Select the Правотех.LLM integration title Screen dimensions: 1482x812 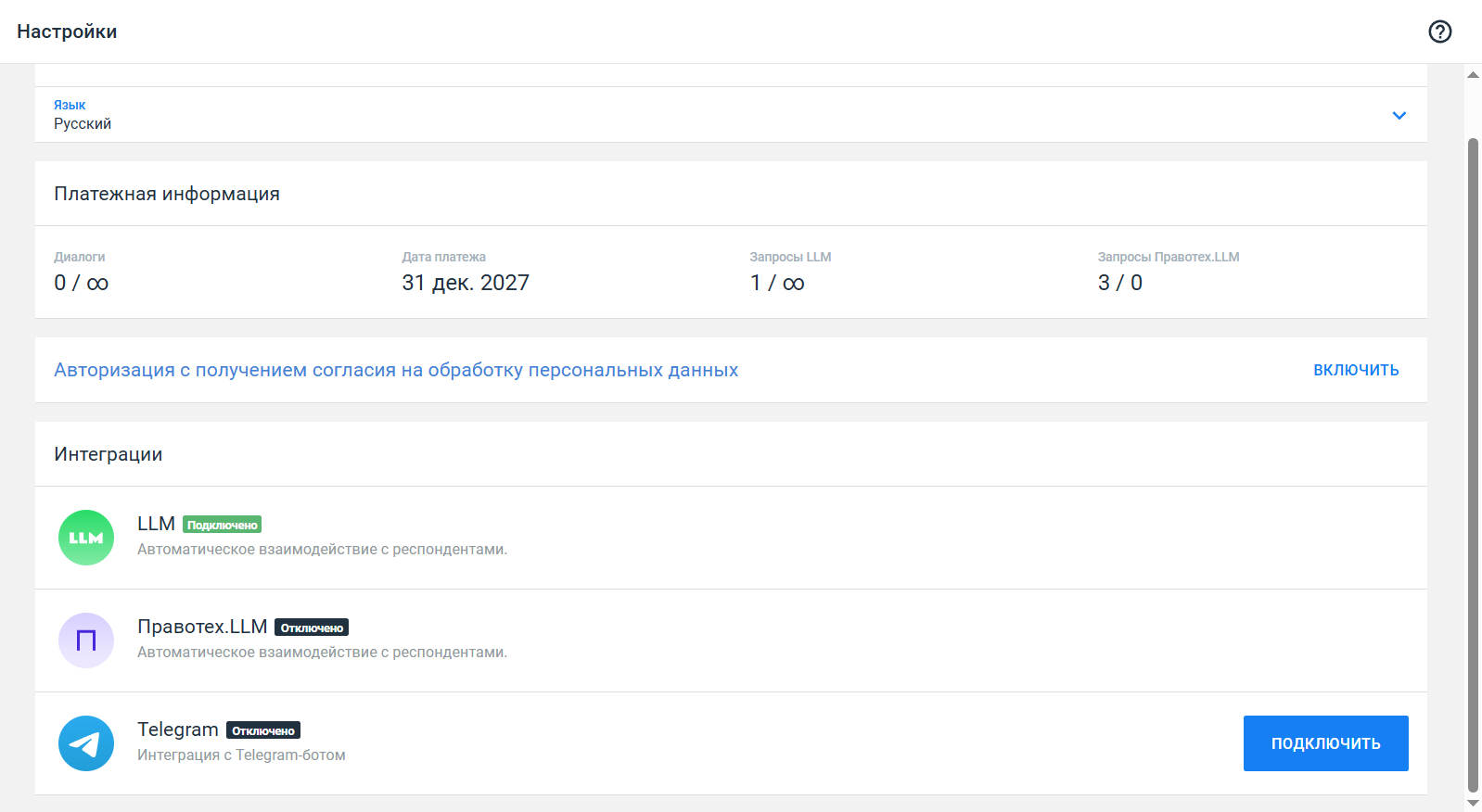(202, 627)
